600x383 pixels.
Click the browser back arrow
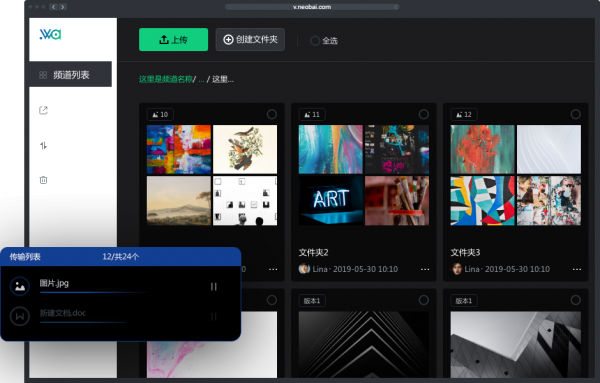coord(54,7)
